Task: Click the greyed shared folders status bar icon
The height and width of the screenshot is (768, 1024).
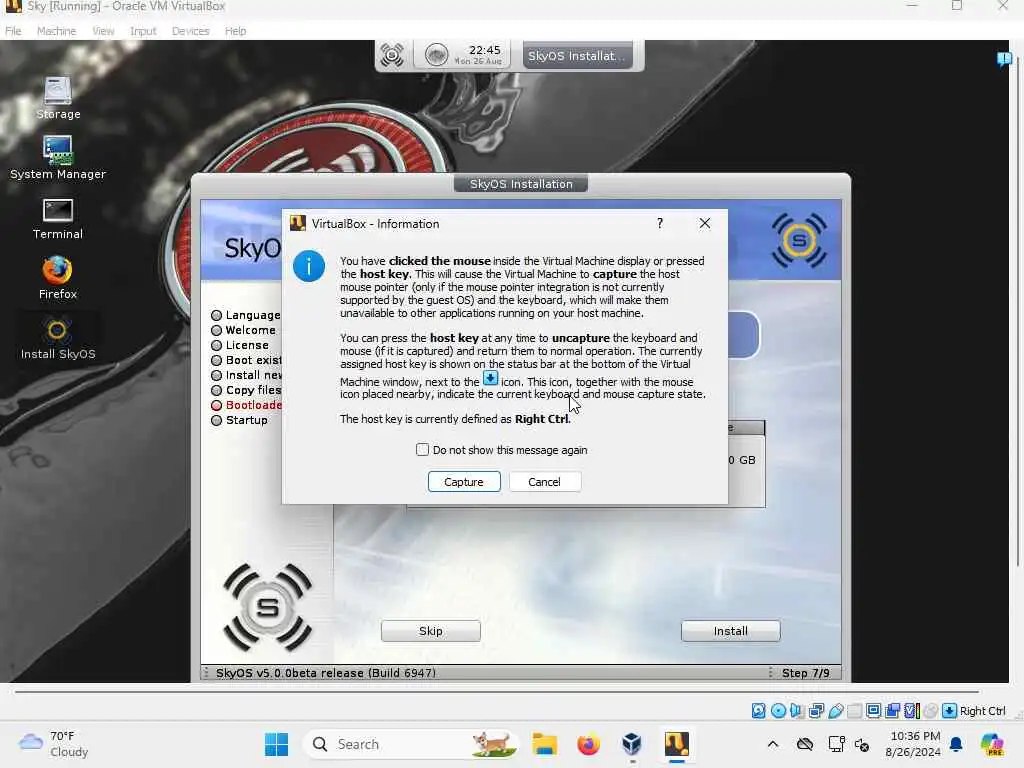Action: pos(854,711)
